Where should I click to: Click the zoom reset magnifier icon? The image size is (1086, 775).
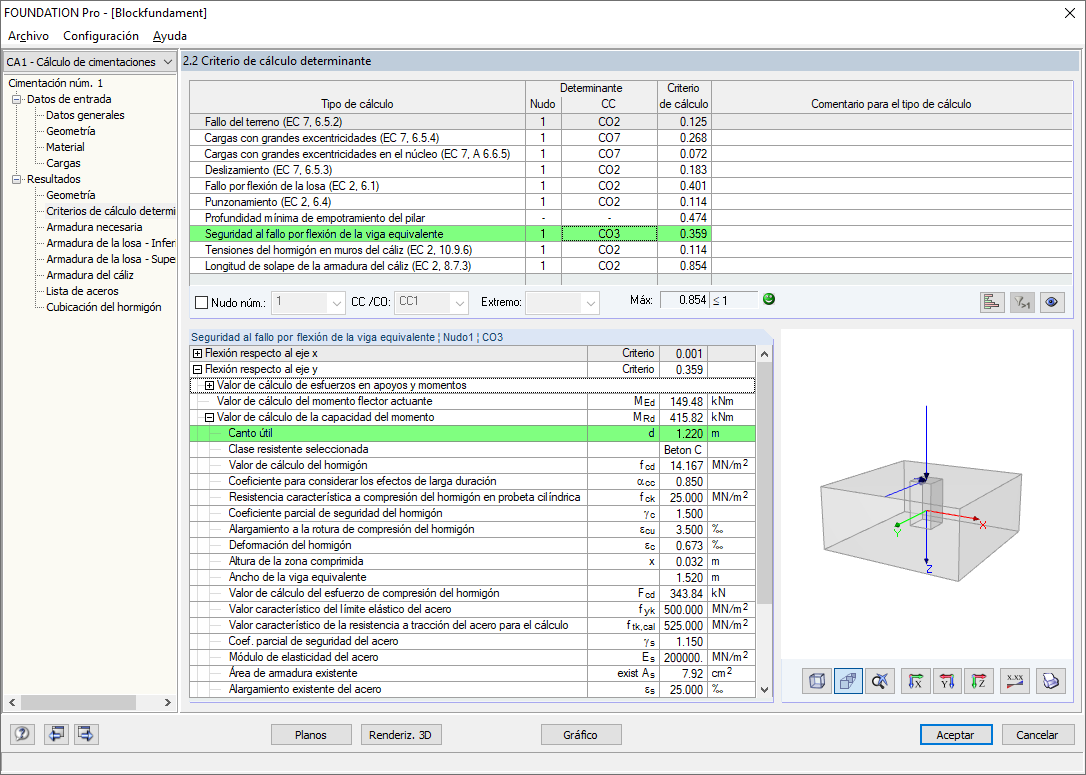[x=880, y=681]
